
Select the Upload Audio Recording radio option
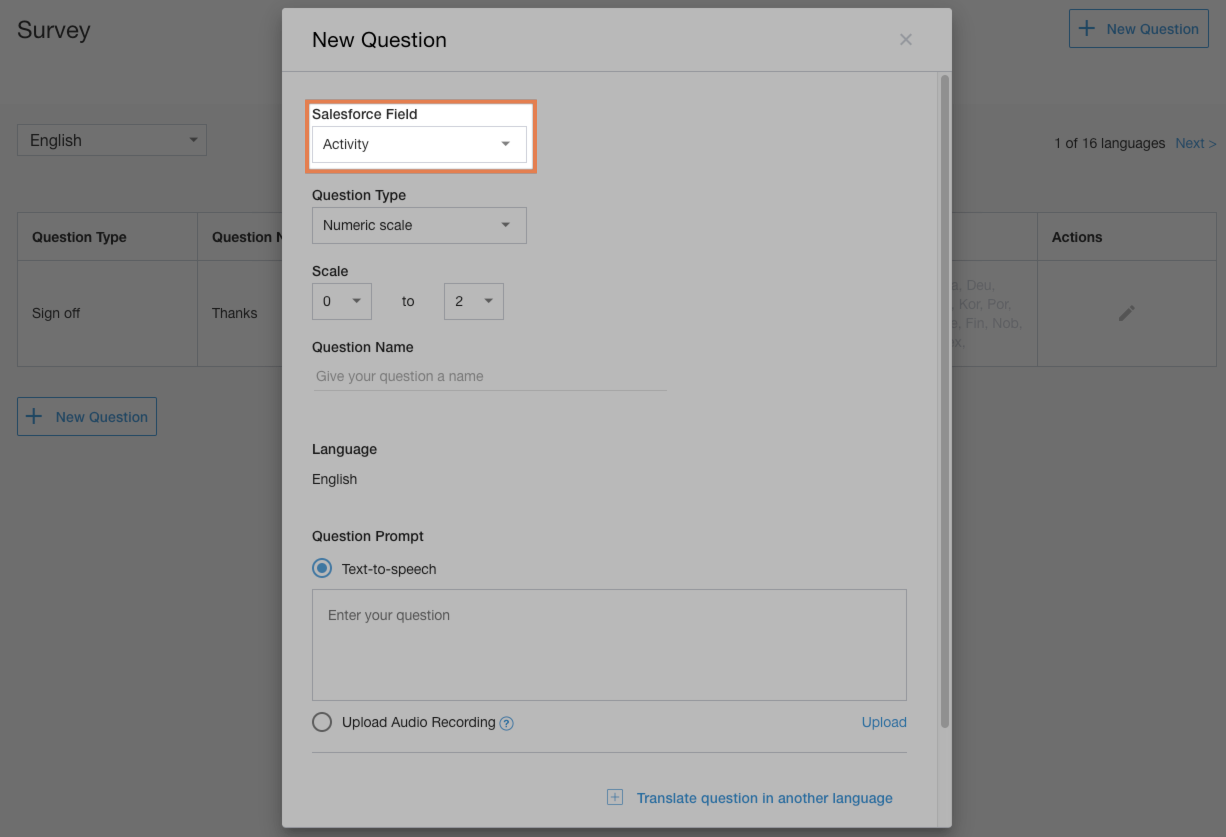pos(322,722)
